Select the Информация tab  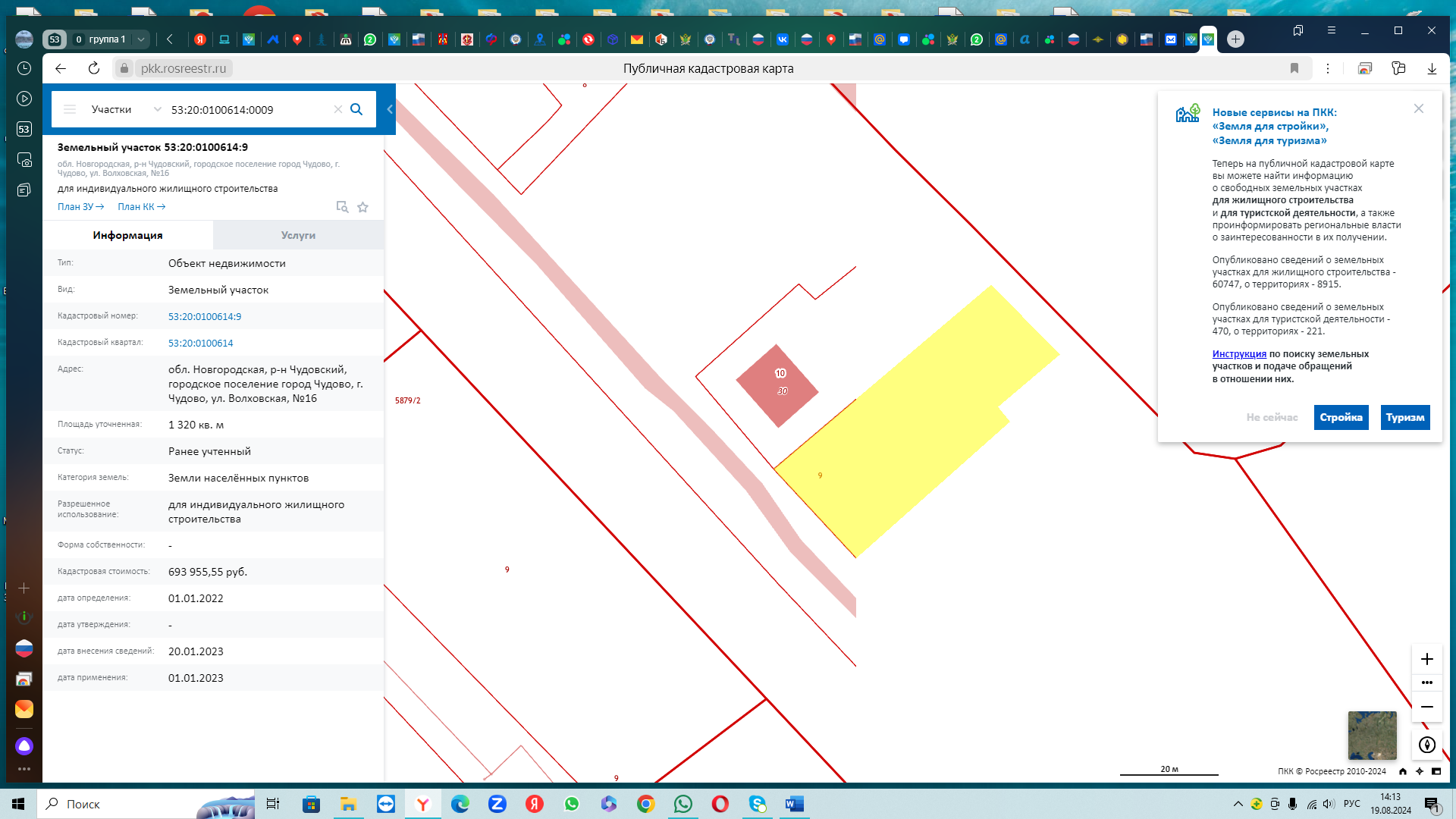click(127, 235)
